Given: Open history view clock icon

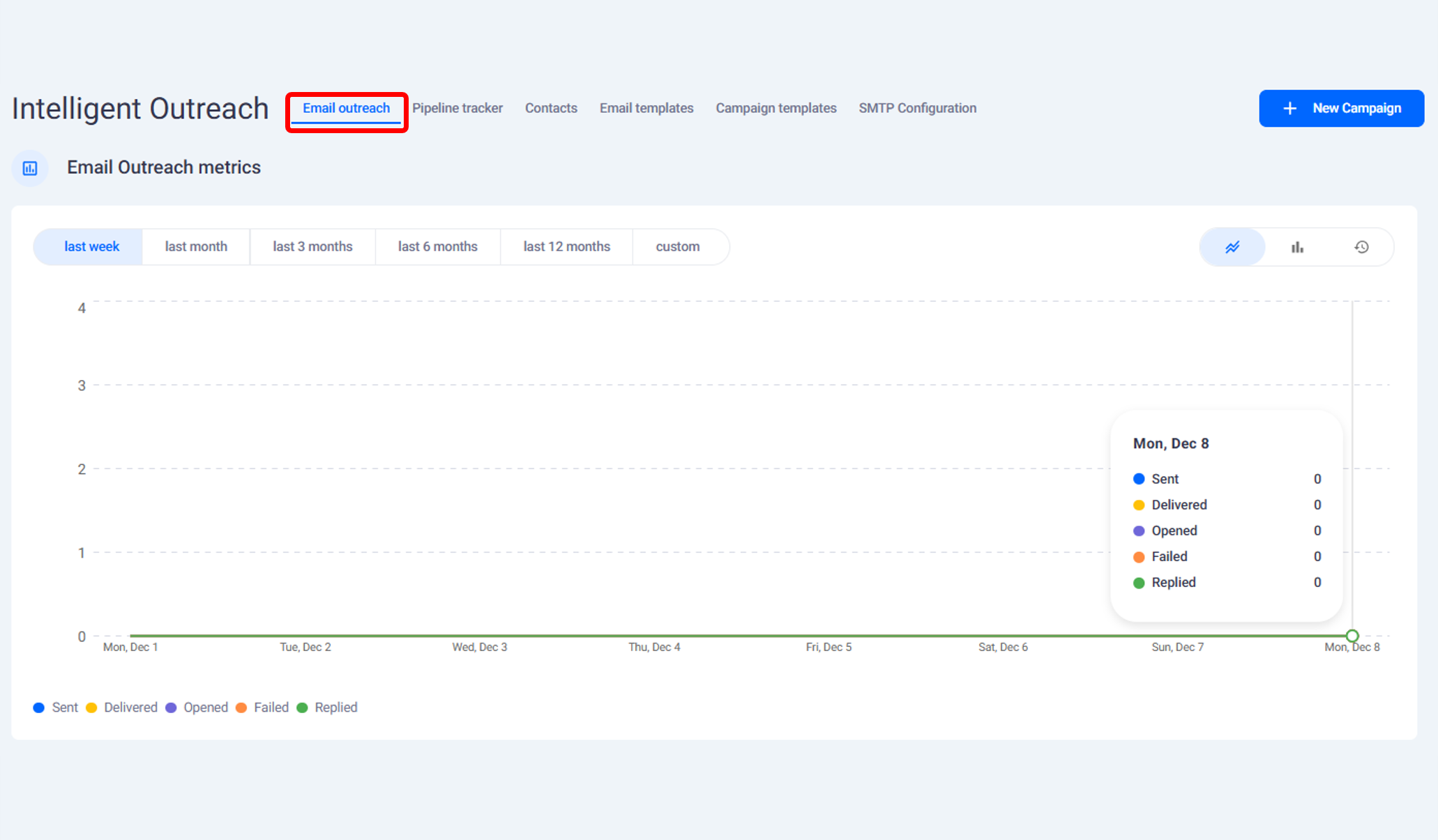Looking at the screenshot, I should pyautogui.click(x=1361, y=247).
